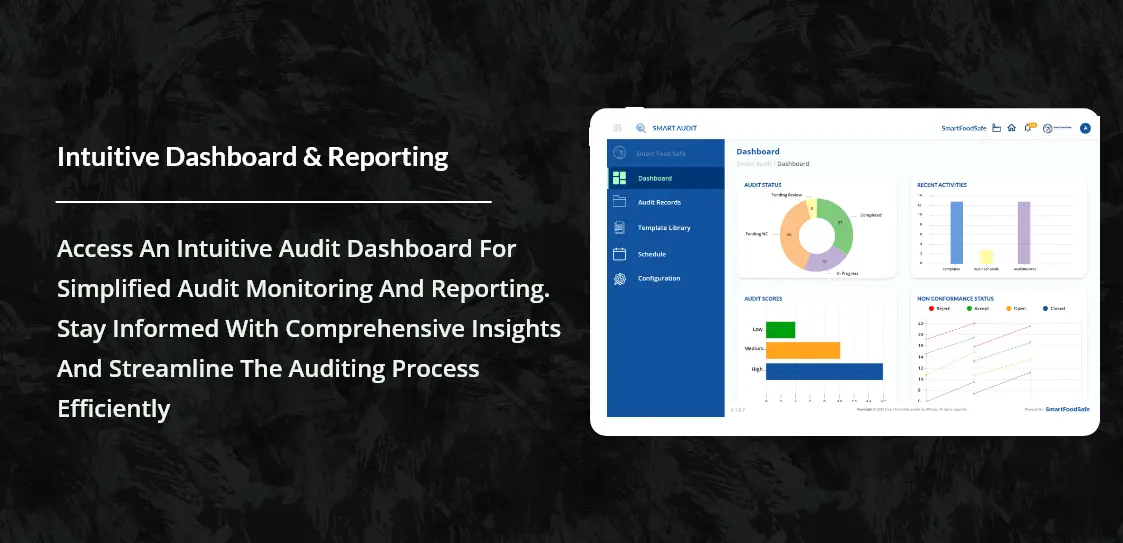Click the yellow Pending Review donut segment

811,208
